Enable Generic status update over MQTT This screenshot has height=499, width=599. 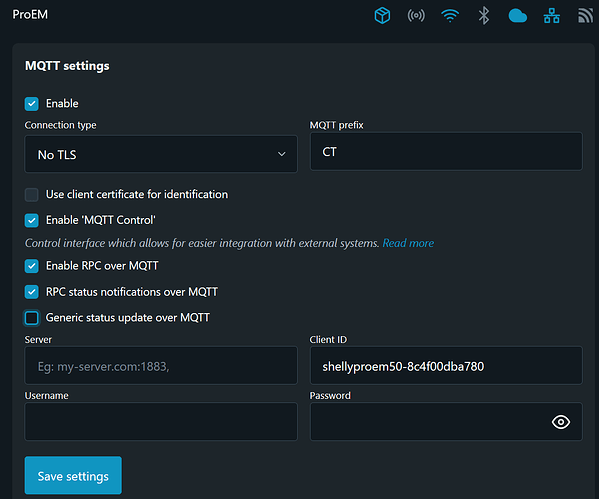click(32, 318)
